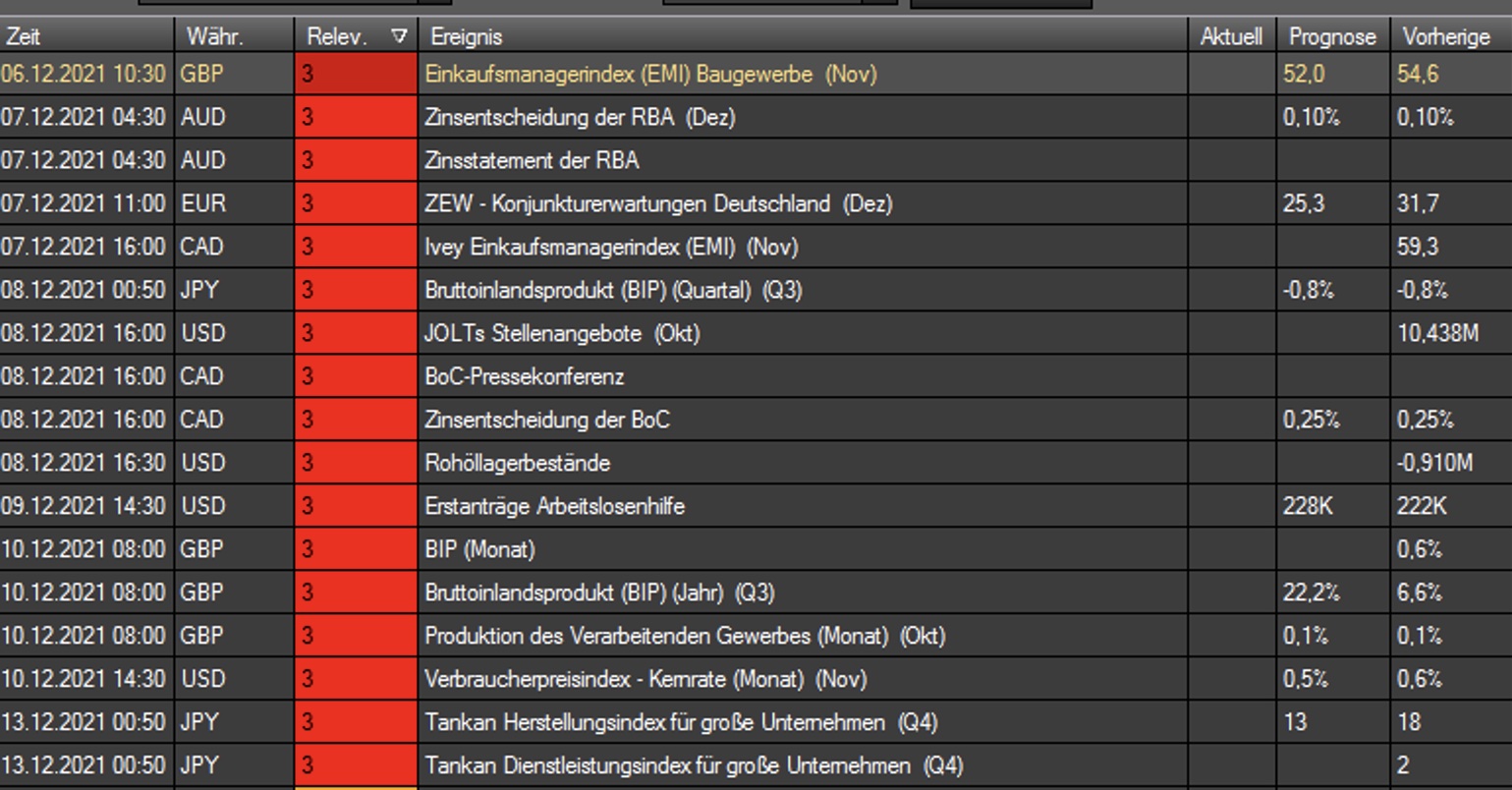Select Zinsentscheidung der BoC row
1512x790 pixels.
coord(546,421)
